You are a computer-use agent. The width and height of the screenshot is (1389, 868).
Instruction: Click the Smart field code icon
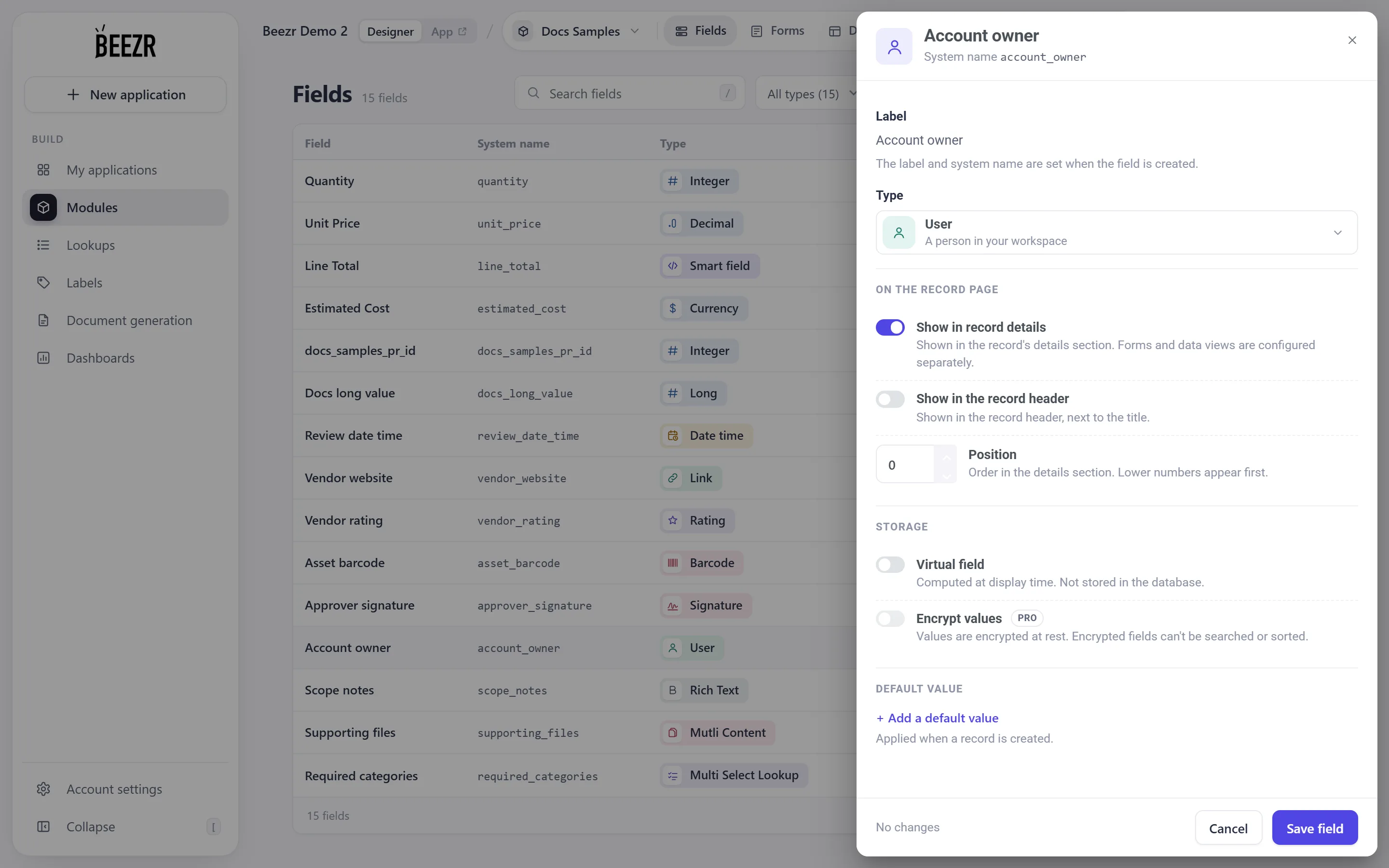pos(673,266)
